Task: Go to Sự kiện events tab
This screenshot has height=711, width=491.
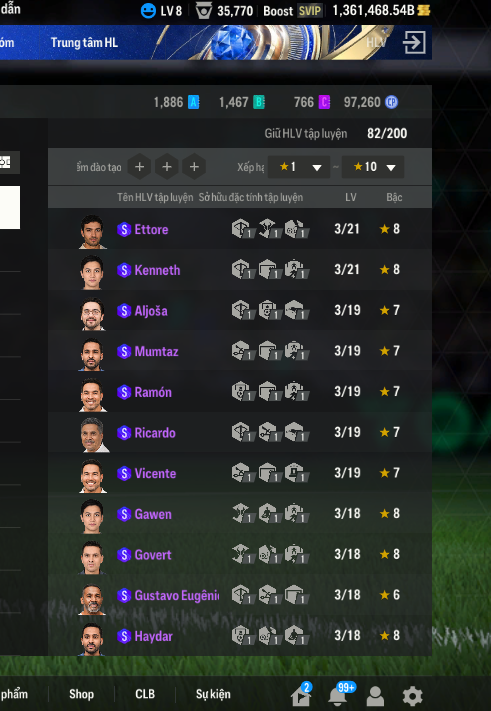Action: coord(213,694)
